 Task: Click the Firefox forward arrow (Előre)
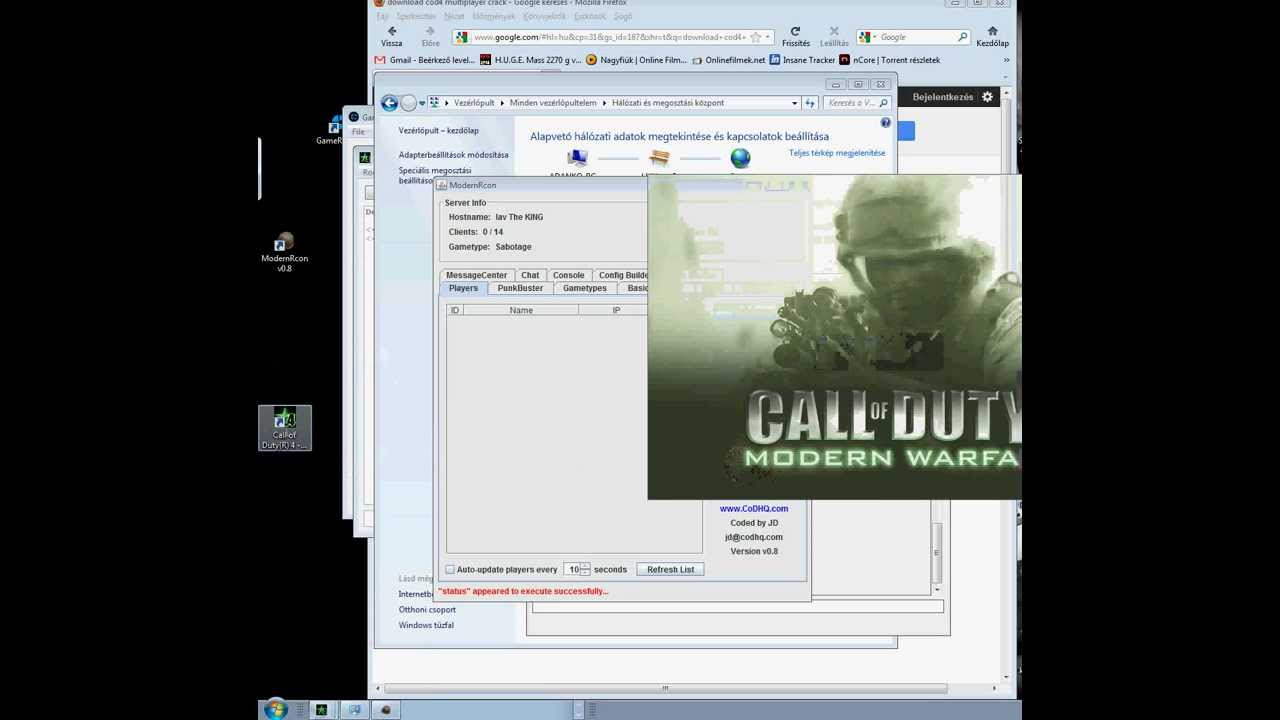pyautogui.click(x=430, y=32)
